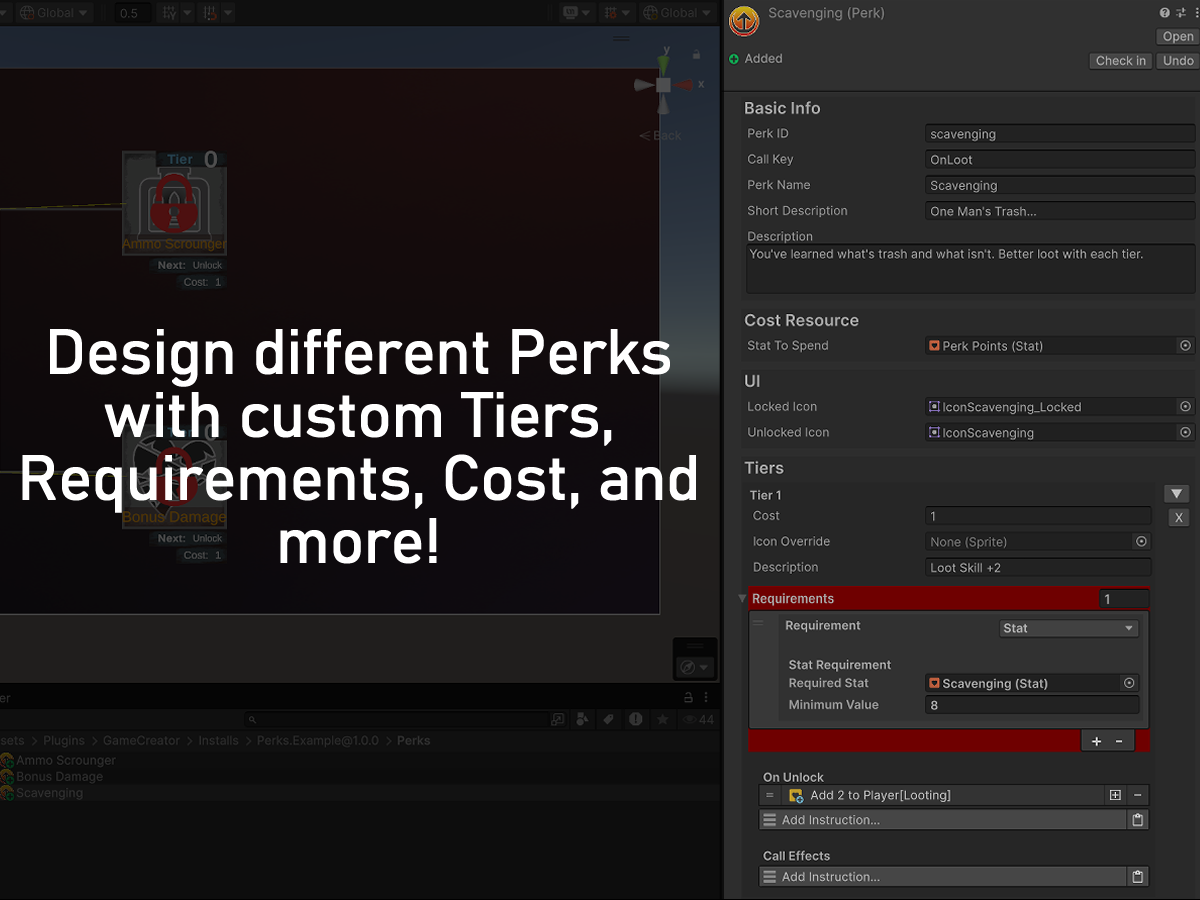Click the search by label tag icon
The width and height of the screenshot is (1200, 900).
(608, 719)
